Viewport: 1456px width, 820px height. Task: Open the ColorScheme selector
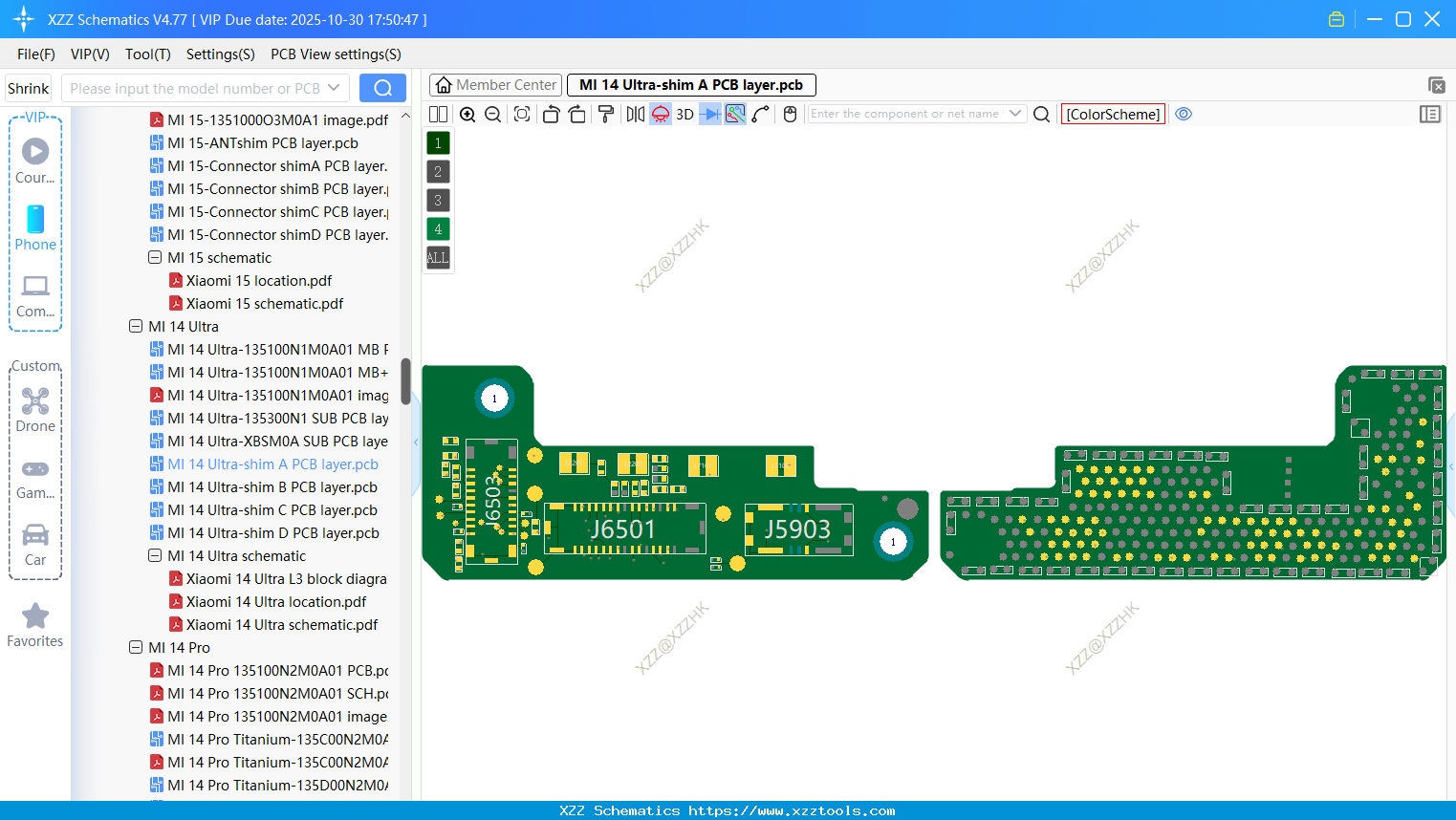pyautogui.click(x=1112, y=114)
